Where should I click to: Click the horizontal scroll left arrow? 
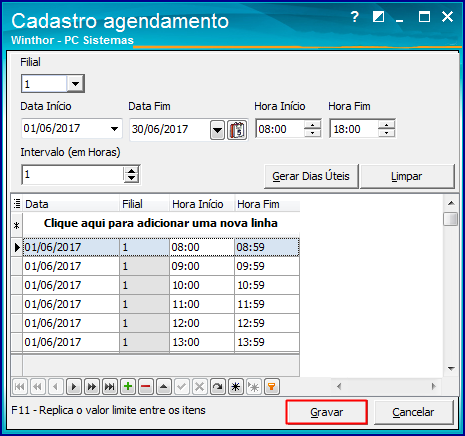339,386
